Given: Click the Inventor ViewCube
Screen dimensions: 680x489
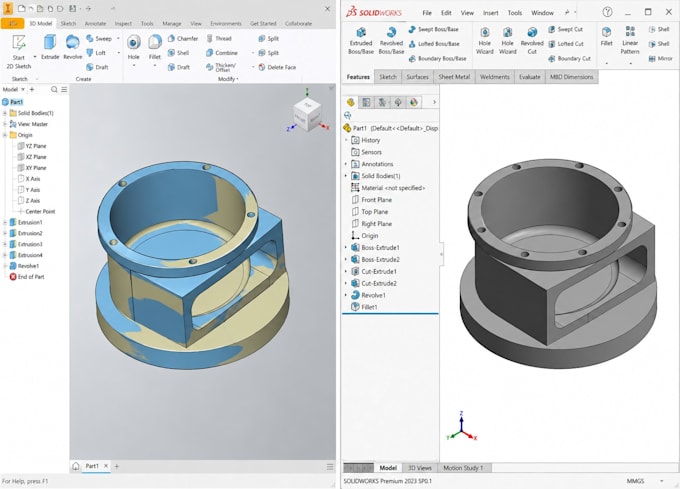Looking at the screenshot, I should click(x=307, y=114).
